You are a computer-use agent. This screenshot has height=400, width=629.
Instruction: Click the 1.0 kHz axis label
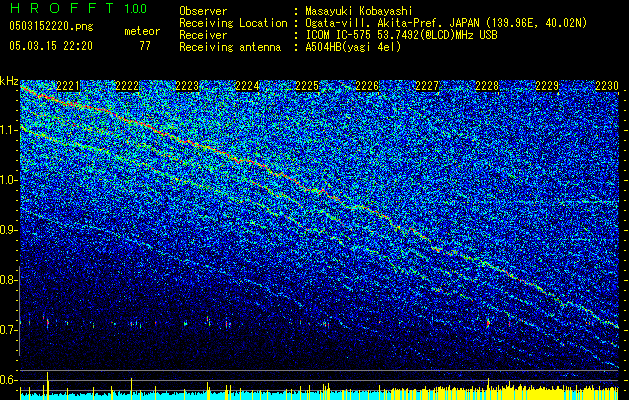pyautogui.click(x=8, y=180)
